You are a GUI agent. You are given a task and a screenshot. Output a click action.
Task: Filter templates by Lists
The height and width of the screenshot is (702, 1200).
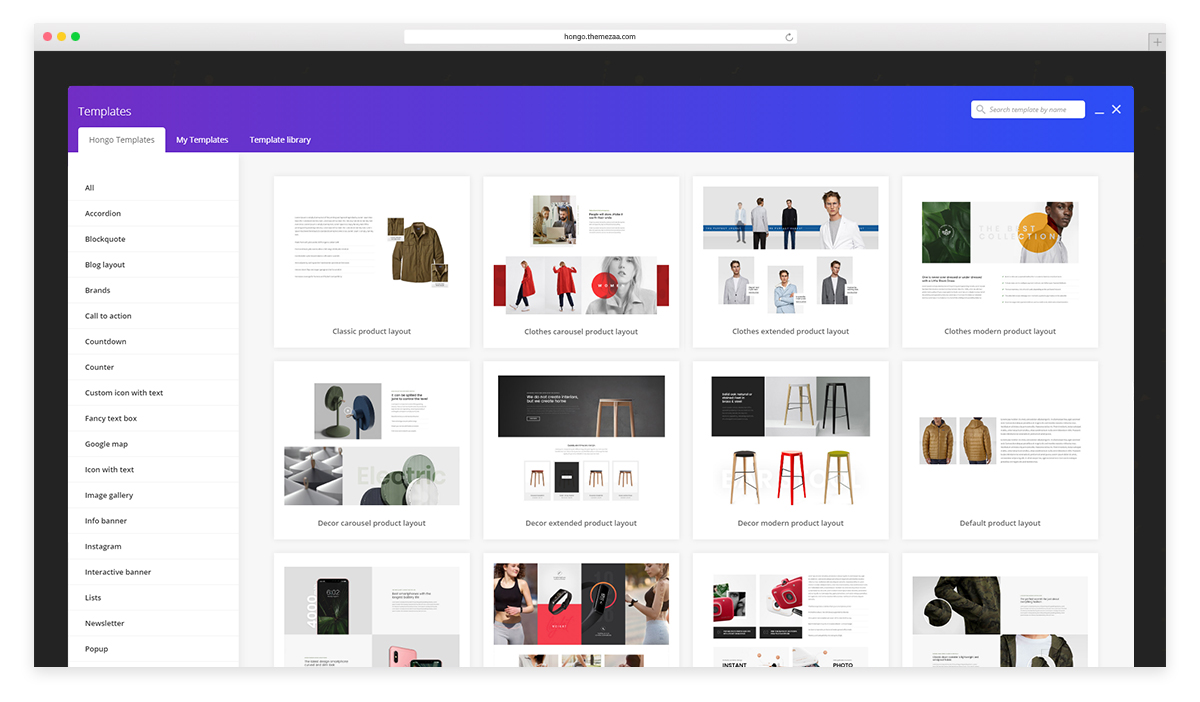pos(153,598)
